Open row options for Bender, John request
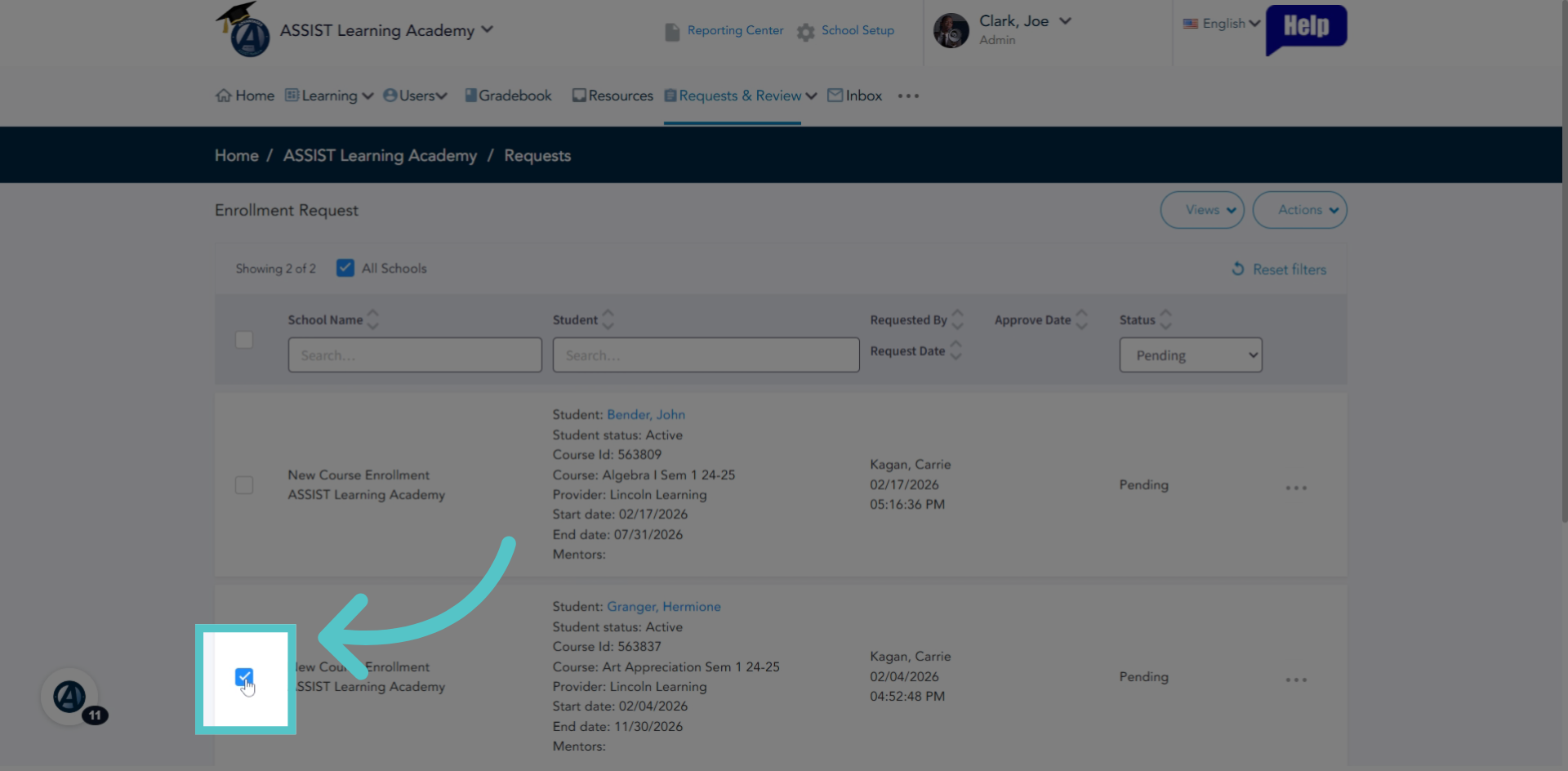The height and width of the screenshot is (771, 1568). point(1296,488)
